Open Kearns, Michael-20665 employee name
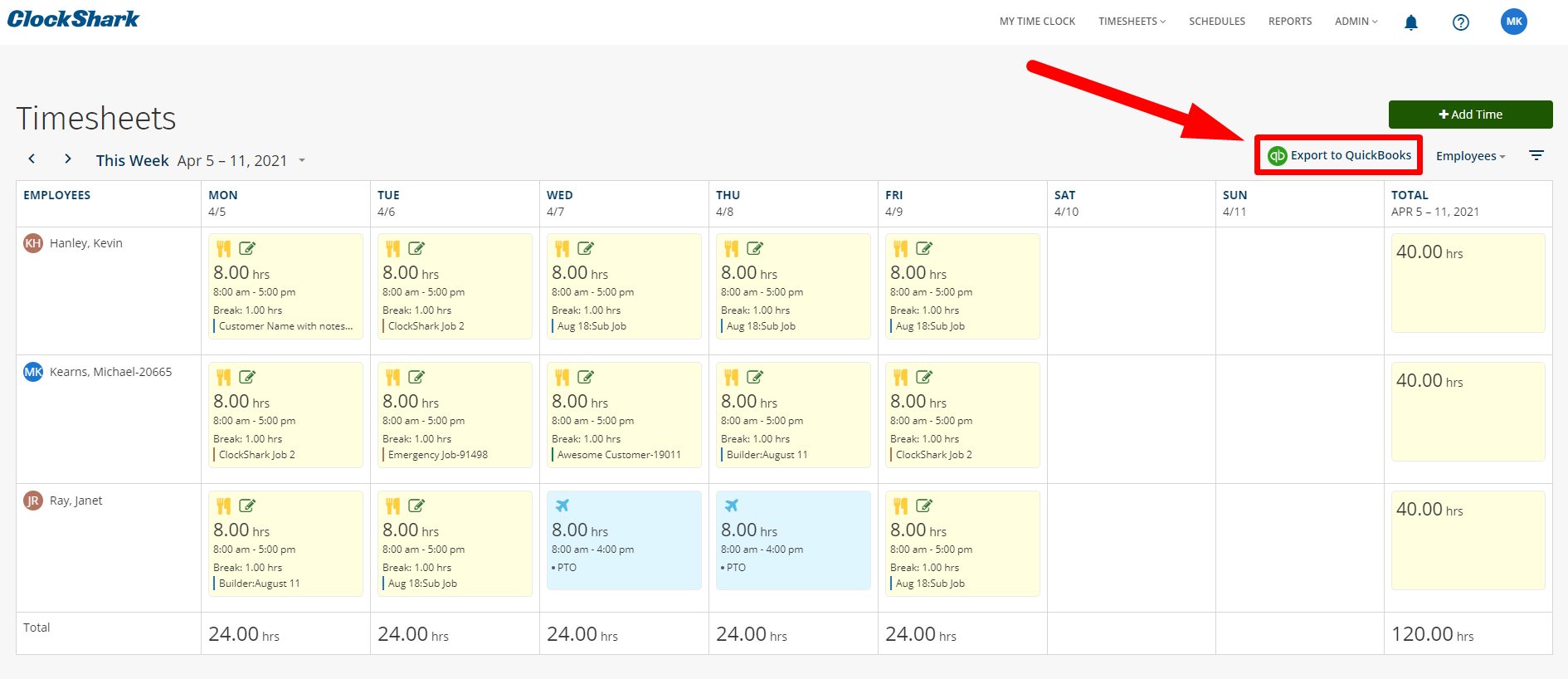Viewport: 1568px width, 679px height. 111,372
